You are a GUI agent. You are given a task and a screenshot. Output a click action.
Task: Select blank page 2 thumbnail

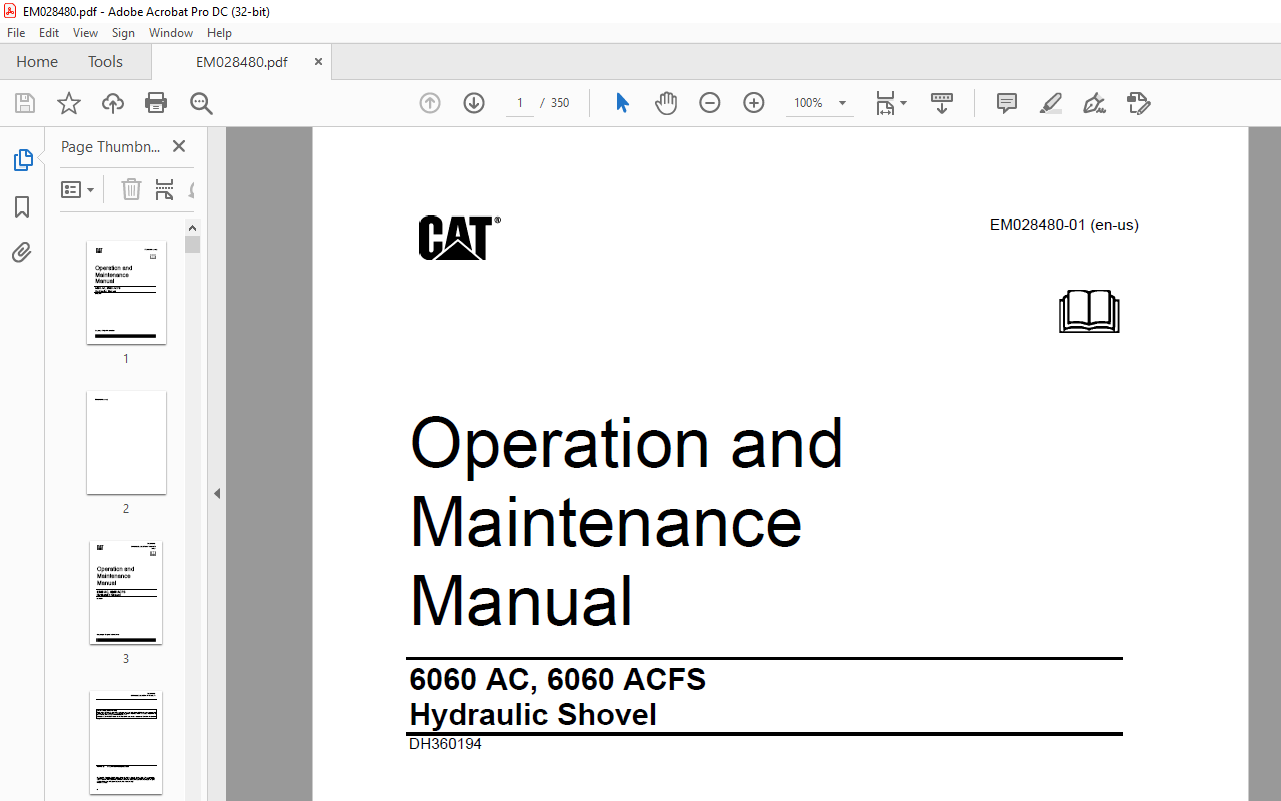[x=126, y=442]
